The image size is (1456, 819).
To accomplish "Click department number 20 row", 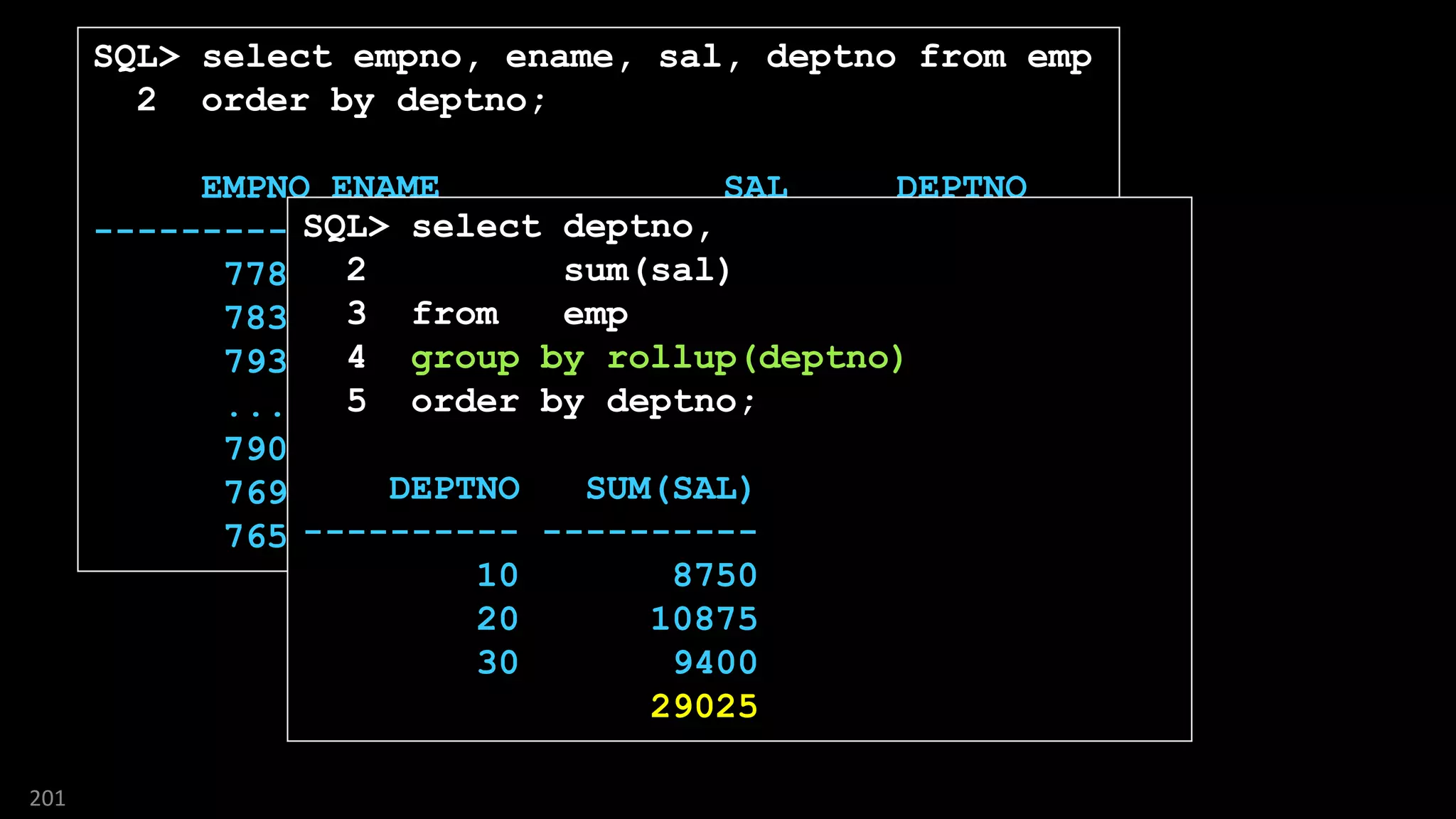I will [497, 619].
